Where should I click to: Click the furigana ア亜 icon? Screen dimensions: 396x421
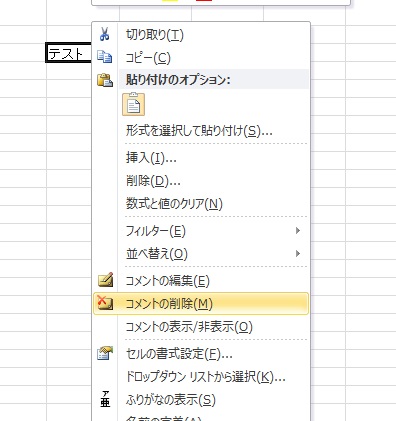(x=105, y=399)
